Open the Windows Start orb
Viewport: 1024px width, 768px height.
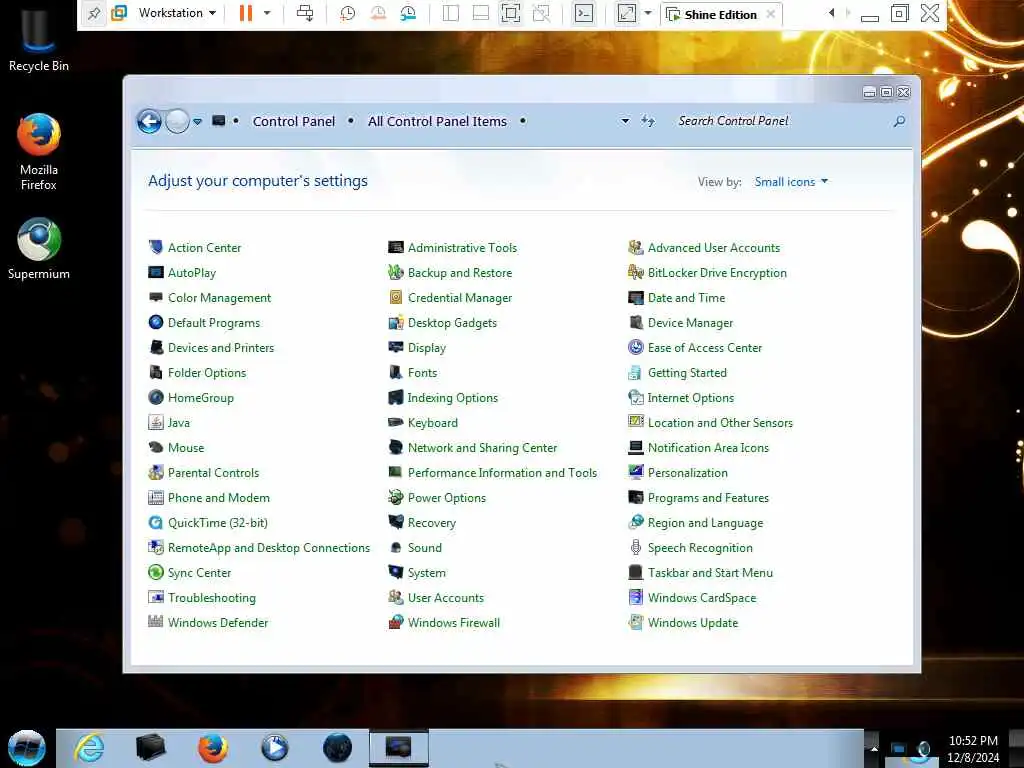(x=26, y=748)
